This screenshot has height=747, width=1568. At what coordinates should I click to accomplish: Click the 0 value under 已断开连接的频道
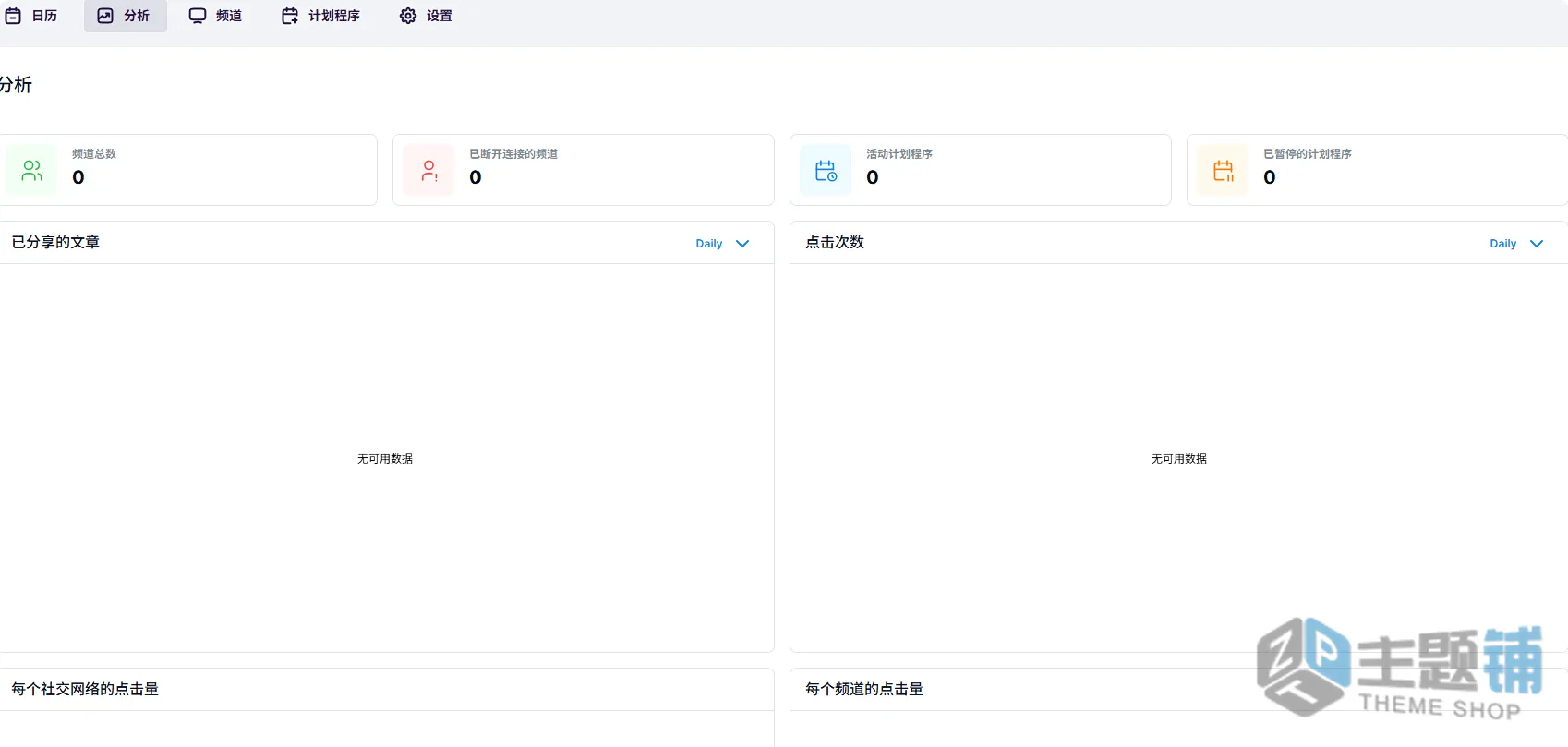(476, 177)
